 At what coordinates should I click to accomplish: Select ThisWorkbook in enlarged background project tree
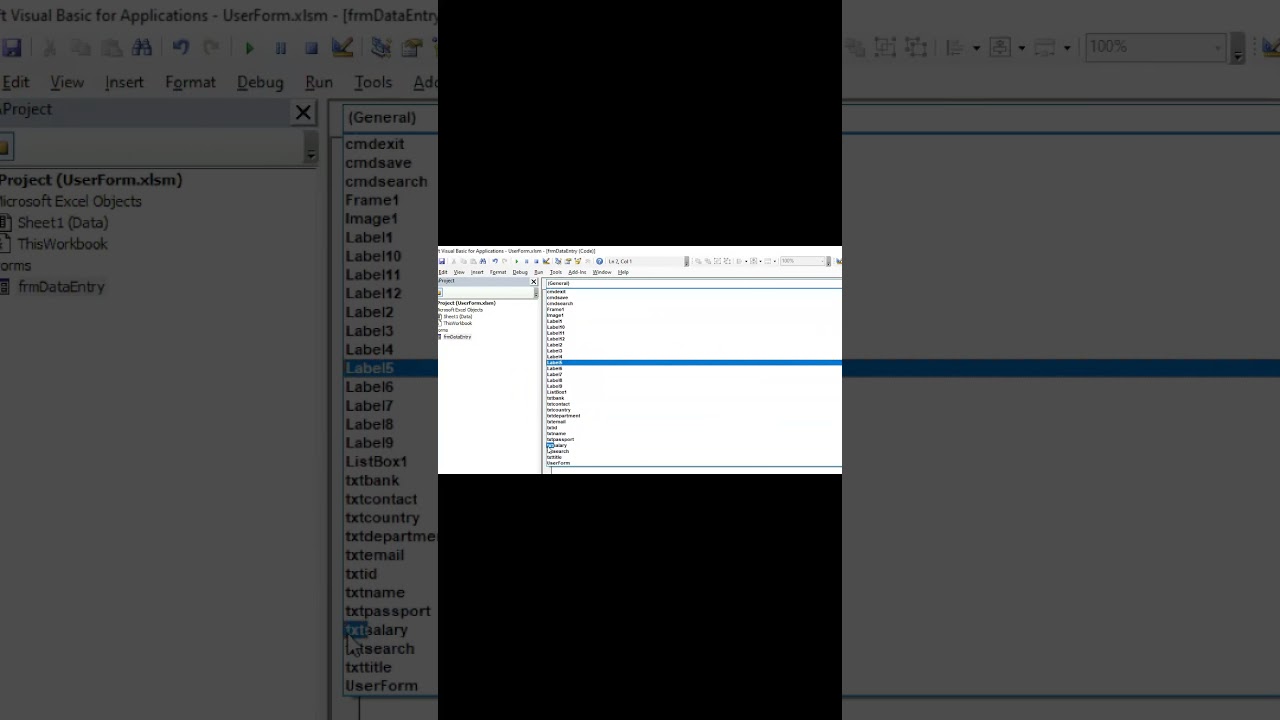click(x=62, y=244)
